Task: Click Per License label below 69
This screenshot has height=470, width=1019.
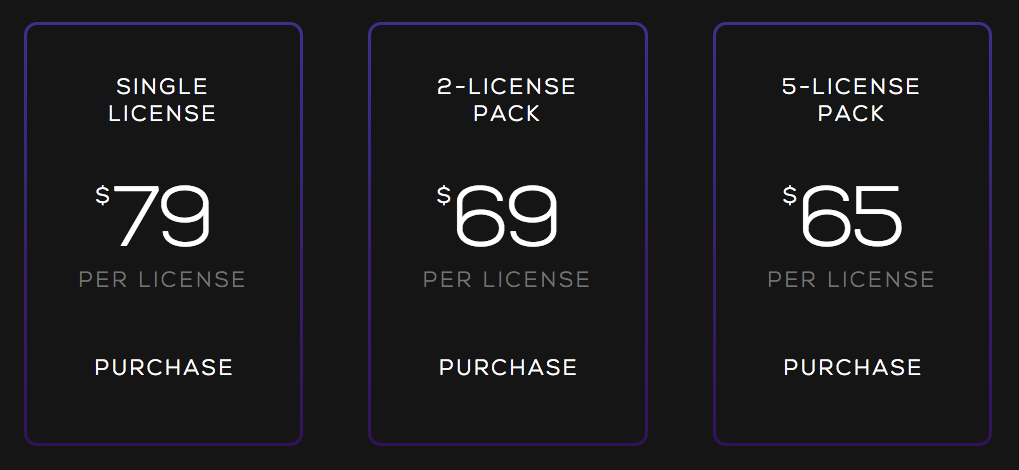Action: coord(507,279)
